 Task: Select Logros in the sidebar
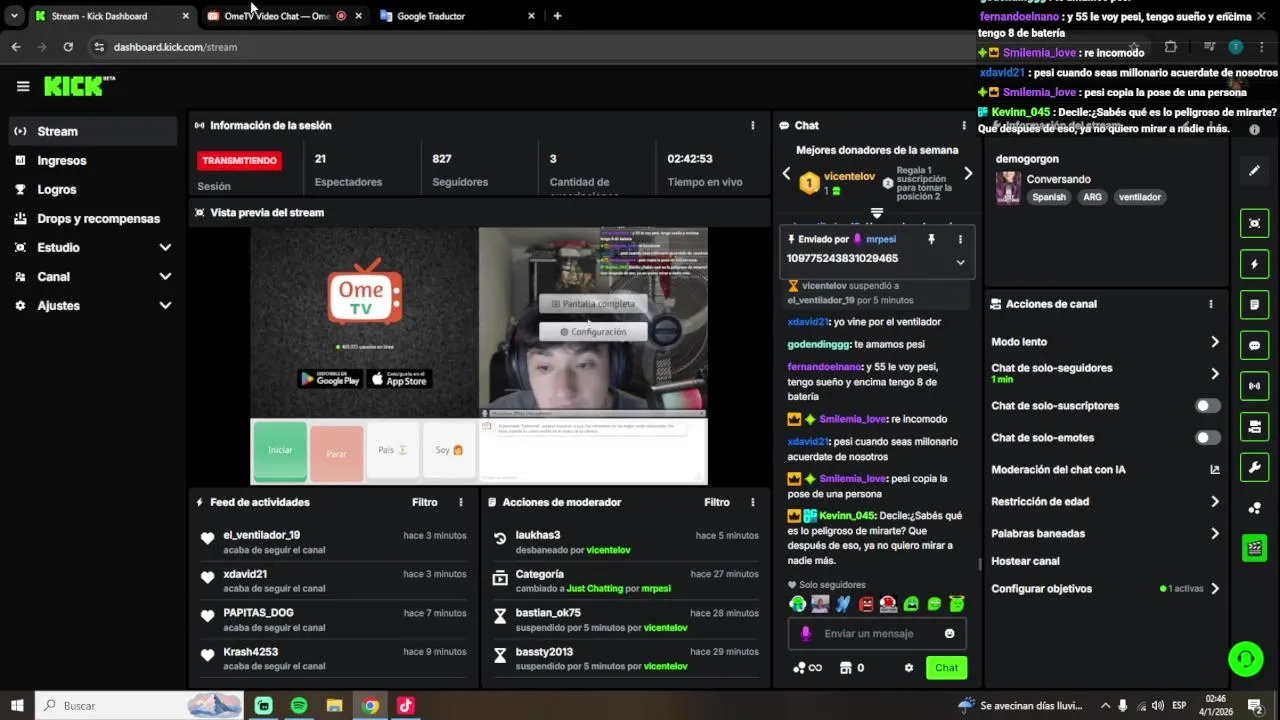(92, 189)
